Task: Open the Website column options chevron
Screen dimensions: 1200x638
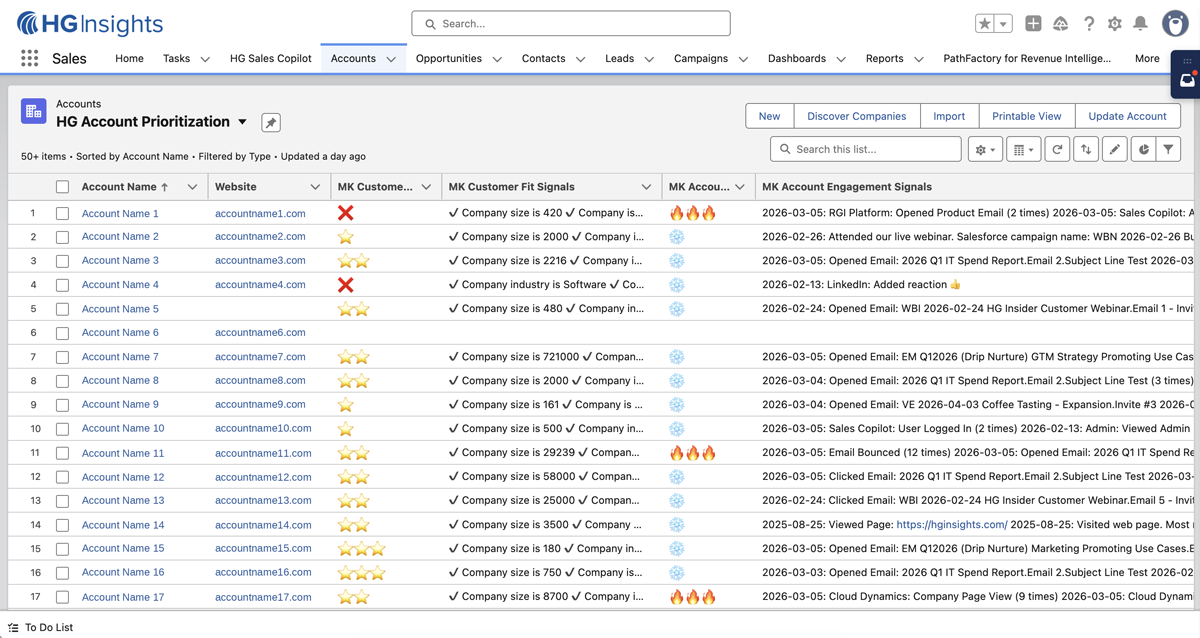Action: [316, 187]
